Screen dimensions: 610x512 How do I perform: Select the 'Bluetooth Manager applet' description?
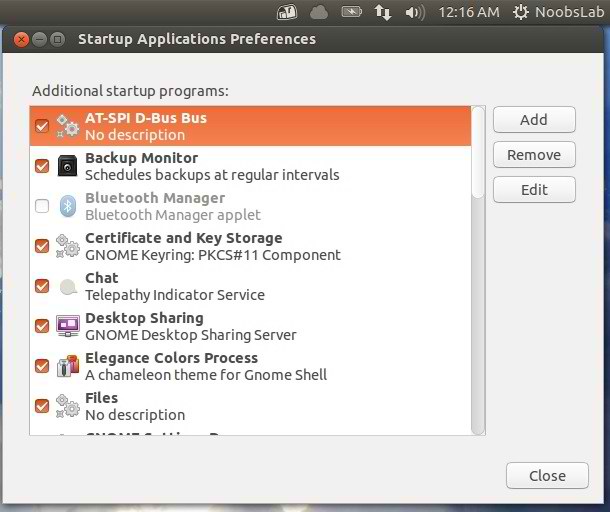173,215
